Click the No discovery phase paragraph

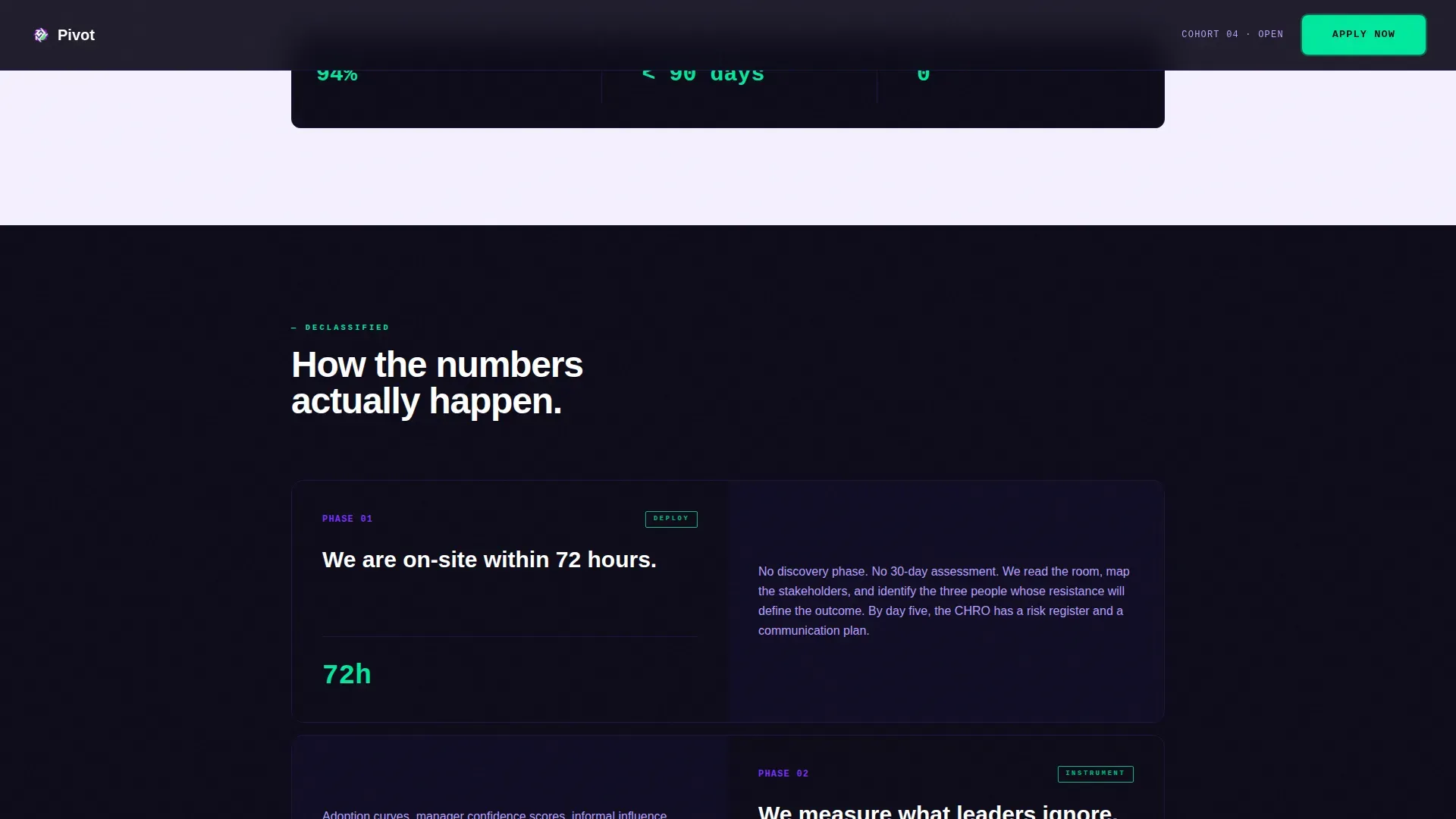pyautogui.click(x=946, y=601)
